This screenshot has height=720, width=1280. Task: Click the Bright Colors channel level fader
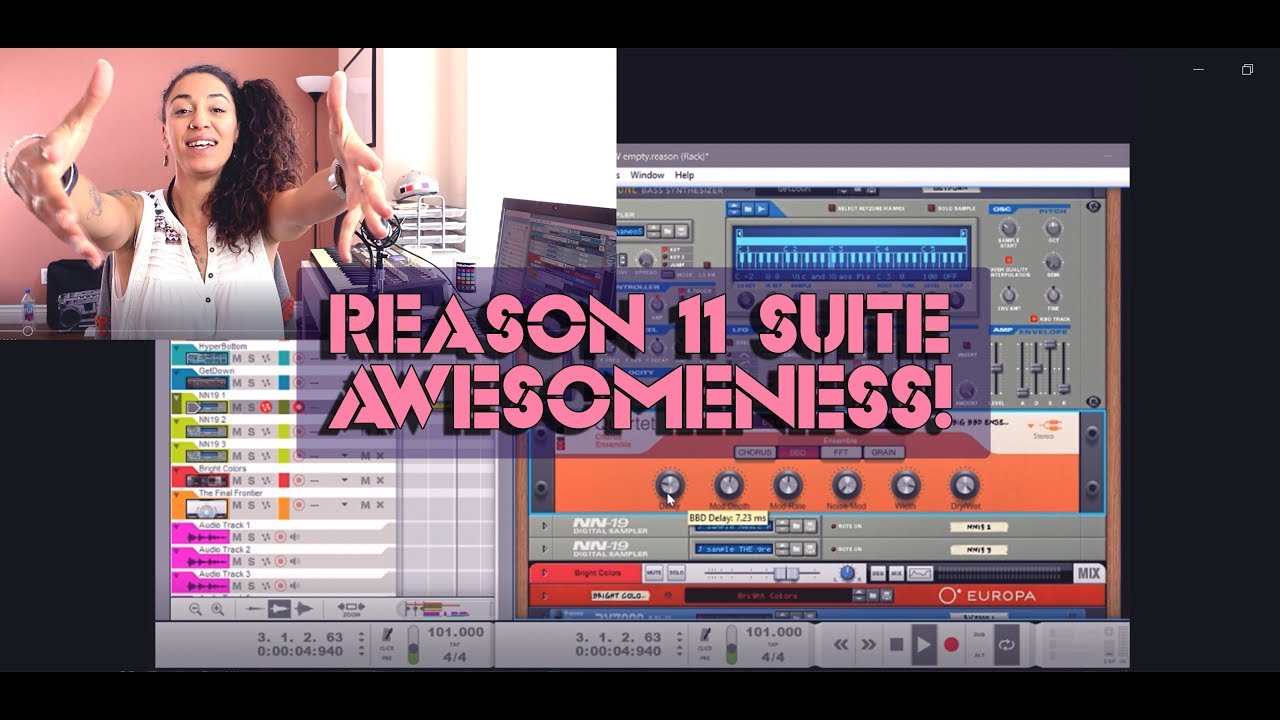(786, 573)
